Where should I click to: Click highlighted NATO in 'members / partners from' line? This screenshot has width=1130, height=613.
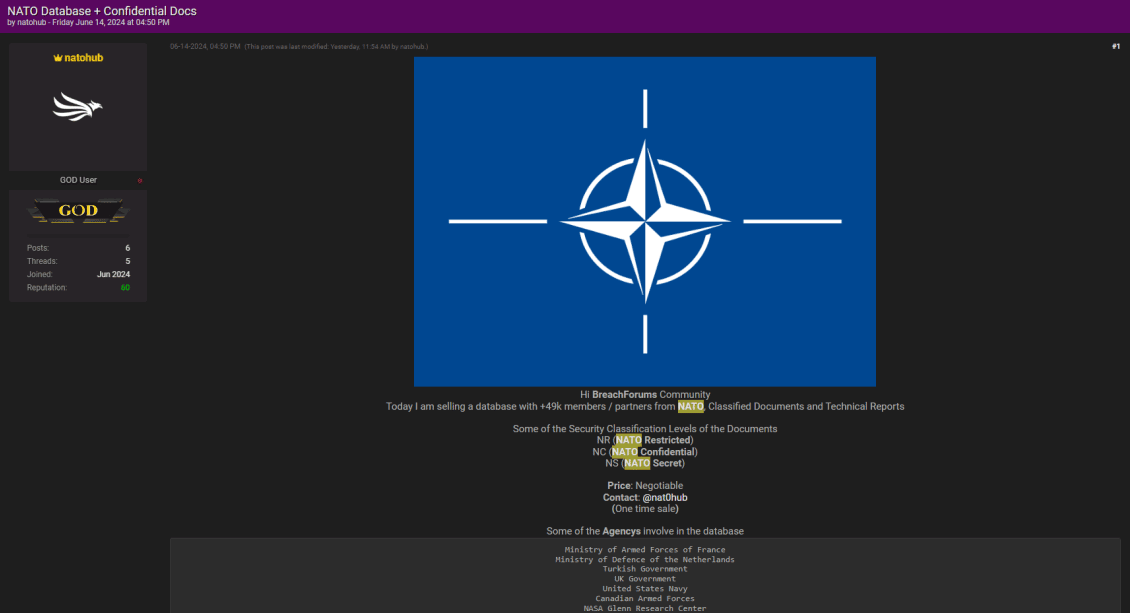pyautogui.click(x=690, y=407)
